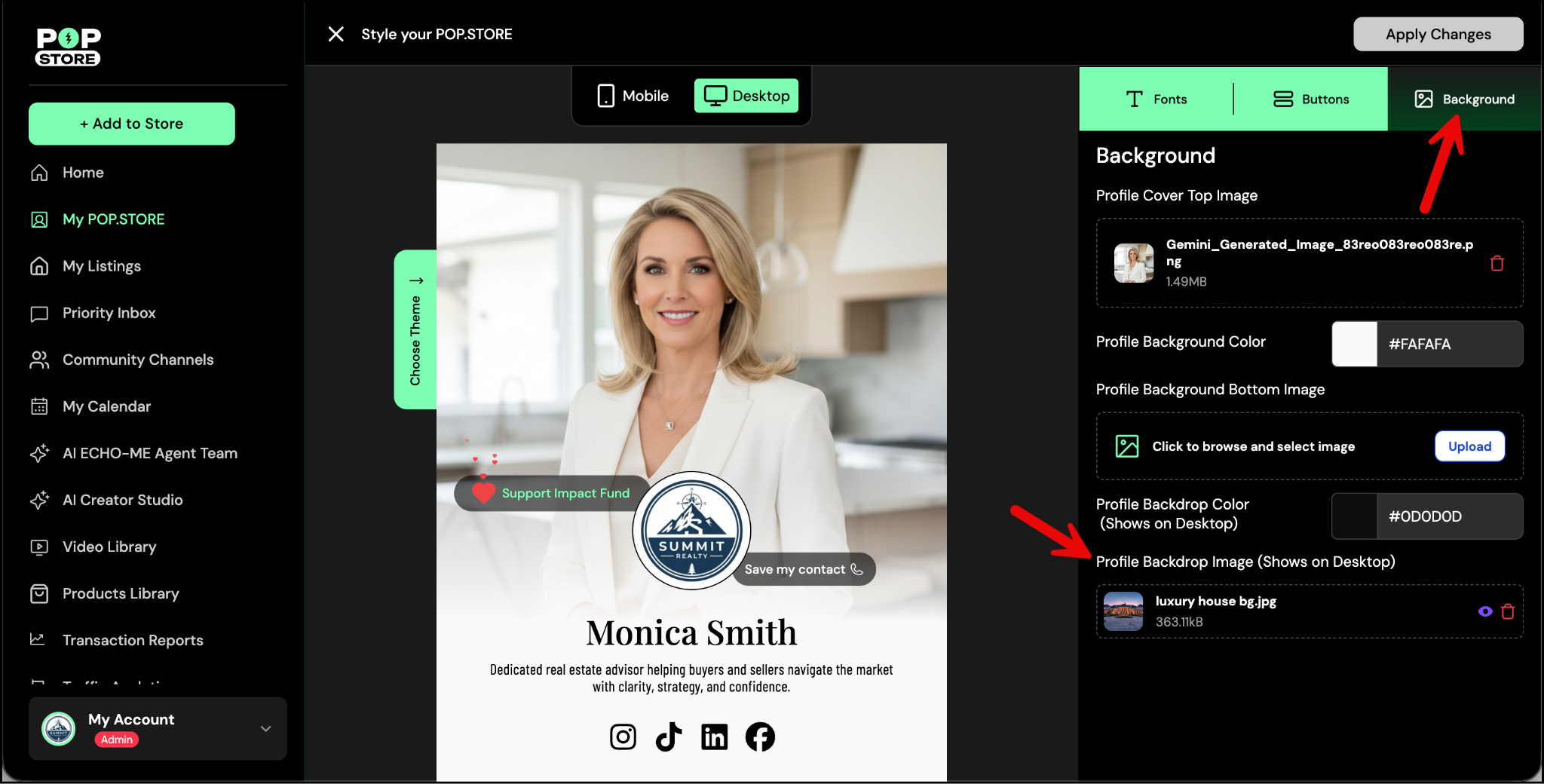The width and height of the screenshot is (1544, 784).
Task: Close the Style your POP.STORE editor
Action: (x=336, y=34)
